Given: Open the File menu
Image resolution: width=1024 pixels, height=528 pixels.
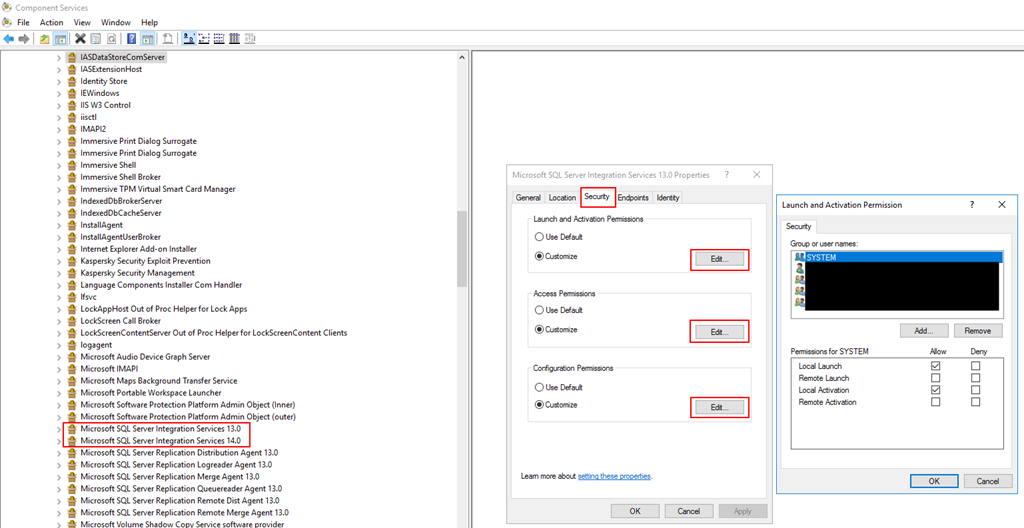Looking at the screenshot, I should 24,22.
